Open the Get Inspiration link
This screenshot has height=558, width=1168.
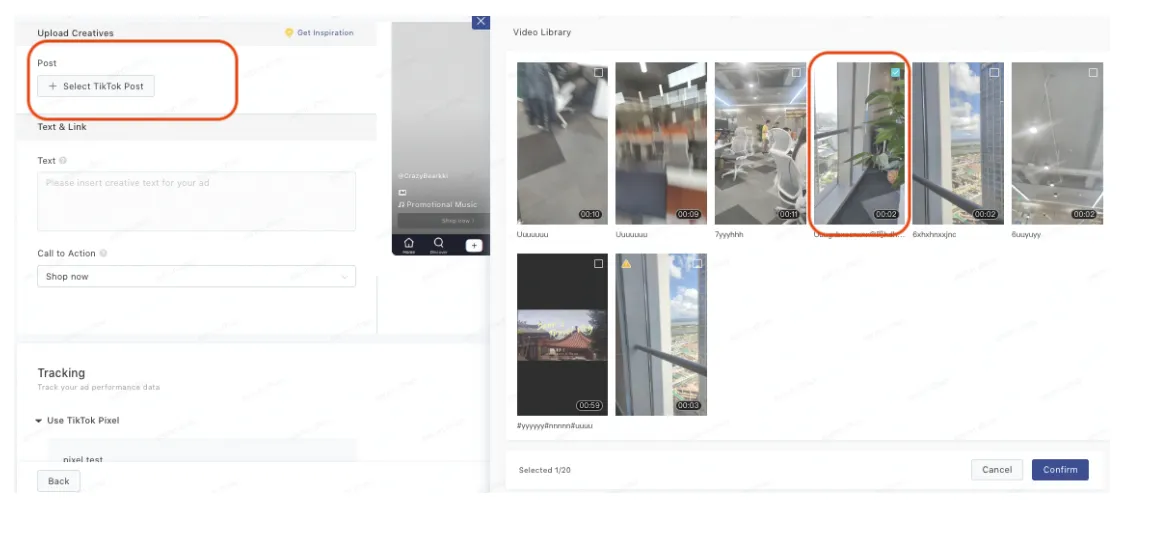[x=325, y=33]
